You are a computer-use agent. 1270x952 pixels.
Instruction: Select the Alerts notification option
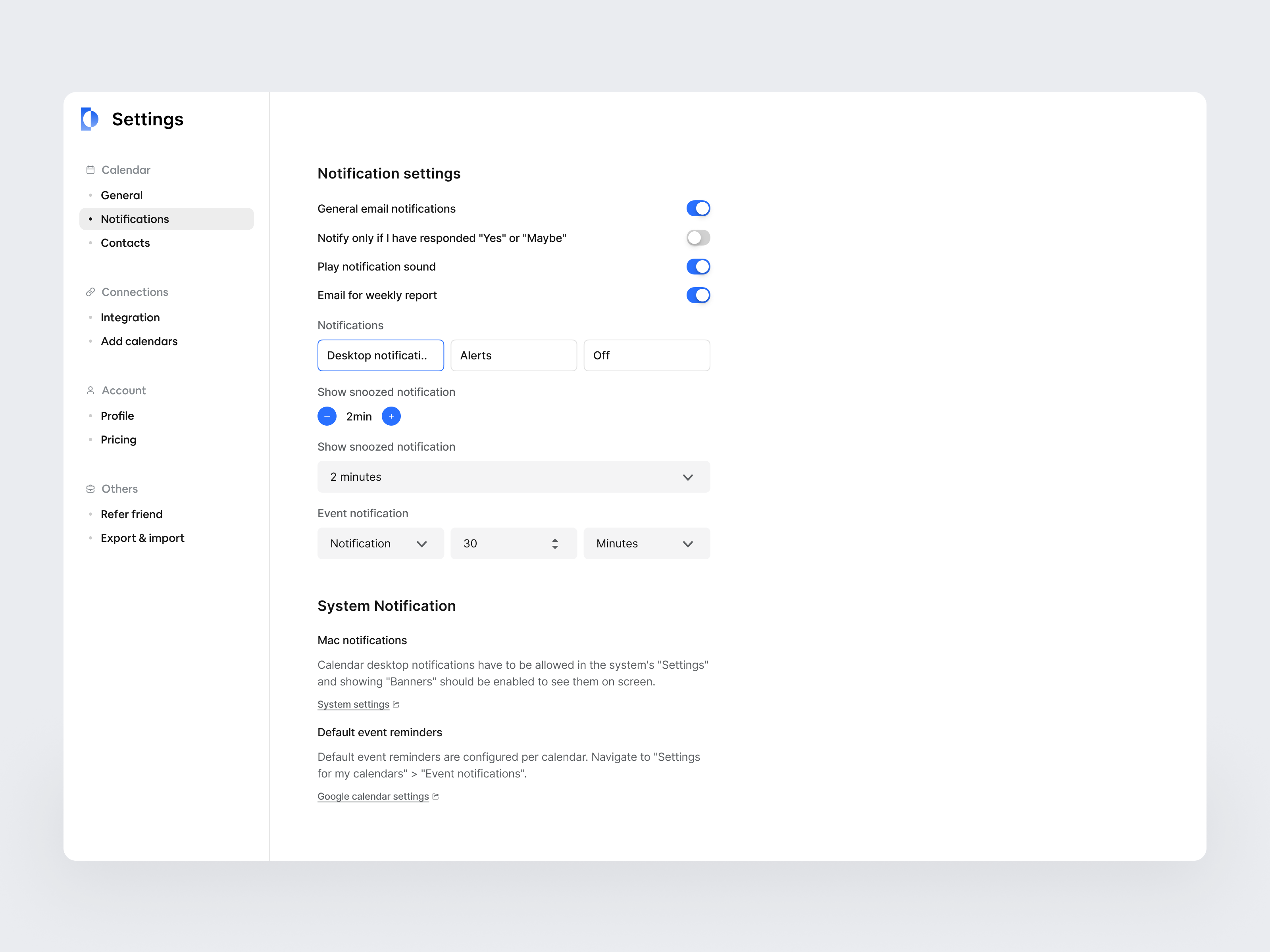coord(513,355)
